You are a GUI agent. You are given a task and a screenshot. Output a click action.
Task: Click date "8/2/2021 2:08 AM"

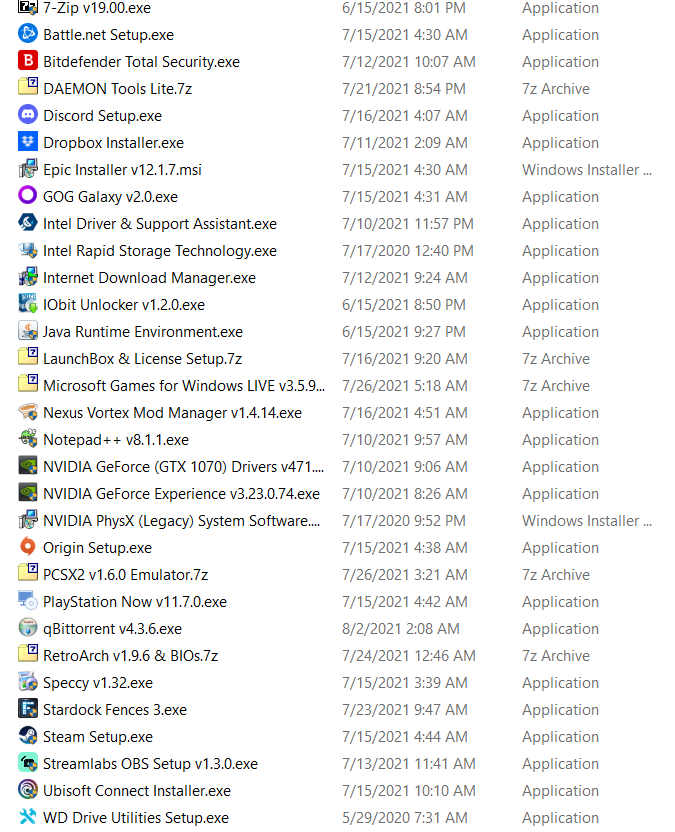coord(401,629)
